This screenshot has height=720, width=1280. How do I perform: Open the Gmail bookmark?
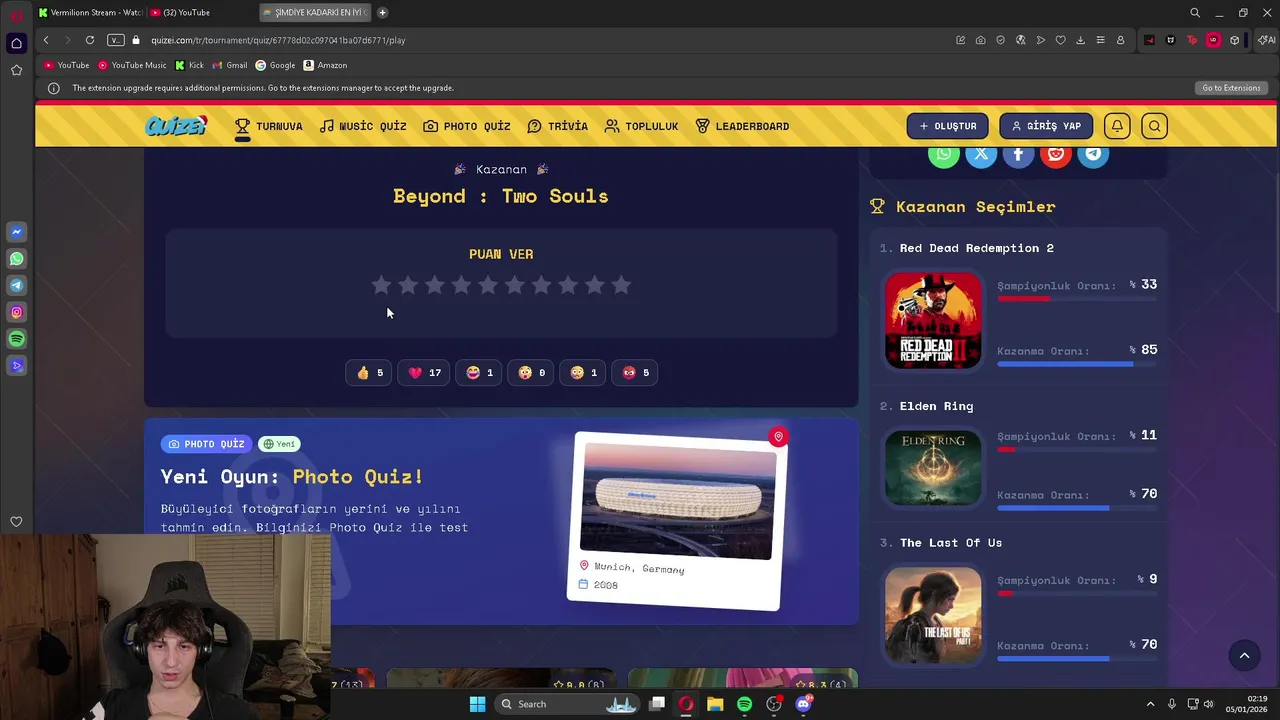pos(229,65)
